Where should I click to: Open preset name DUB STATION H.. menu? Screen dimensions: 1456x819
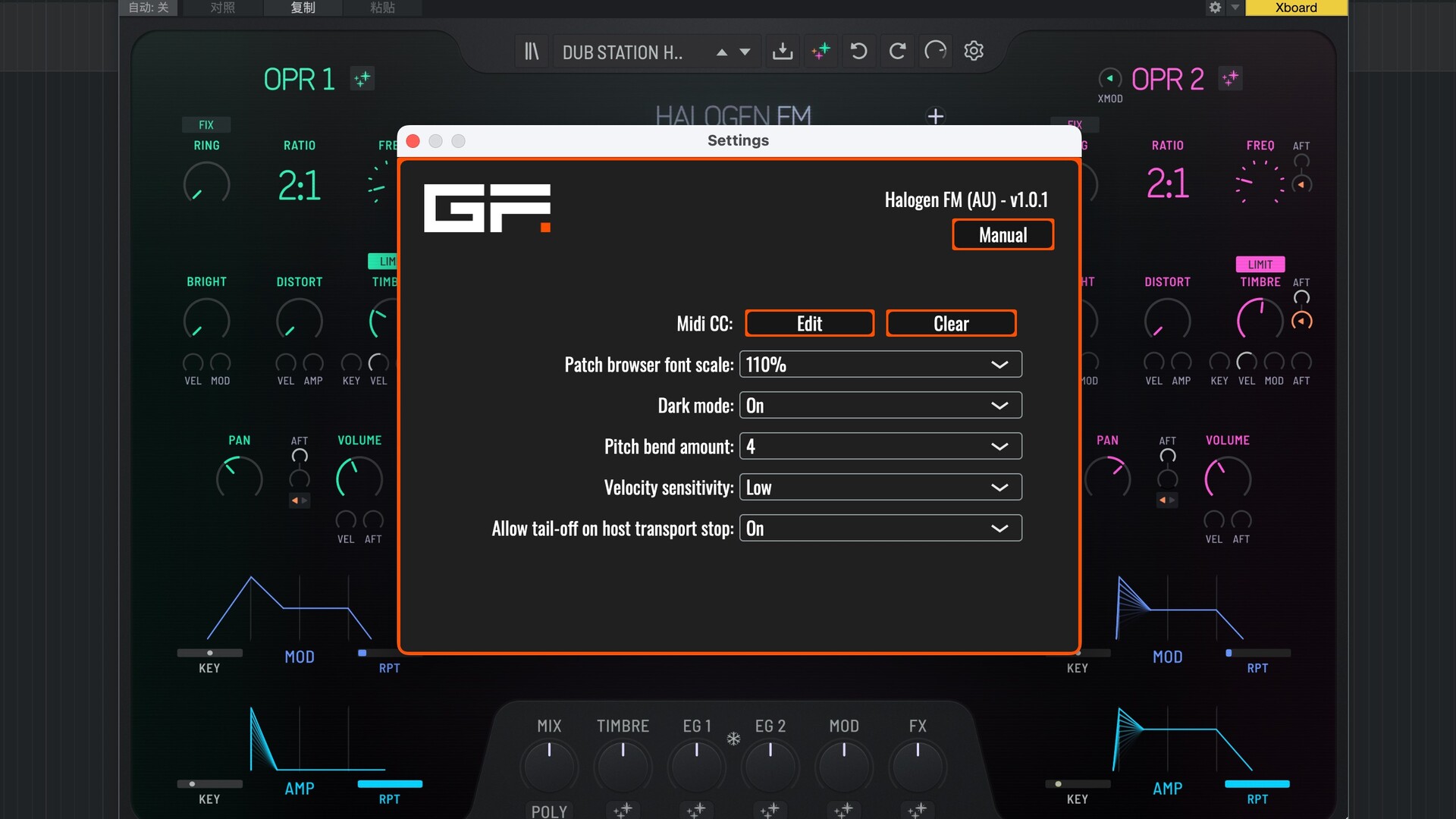(623, 52)
